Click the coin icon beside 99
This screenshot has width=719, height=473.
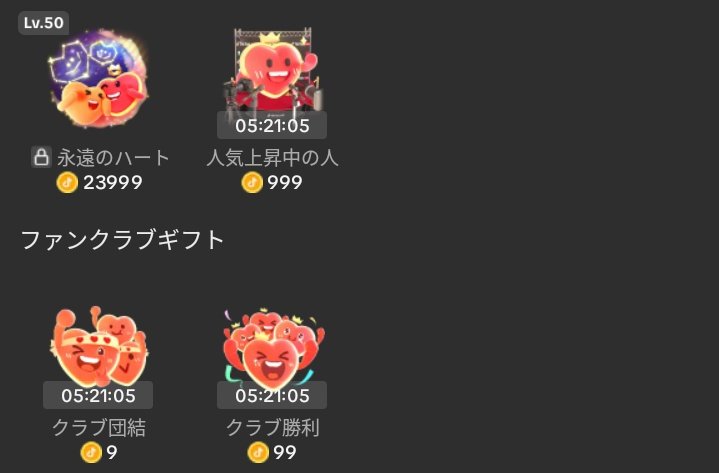pos(258,452)
